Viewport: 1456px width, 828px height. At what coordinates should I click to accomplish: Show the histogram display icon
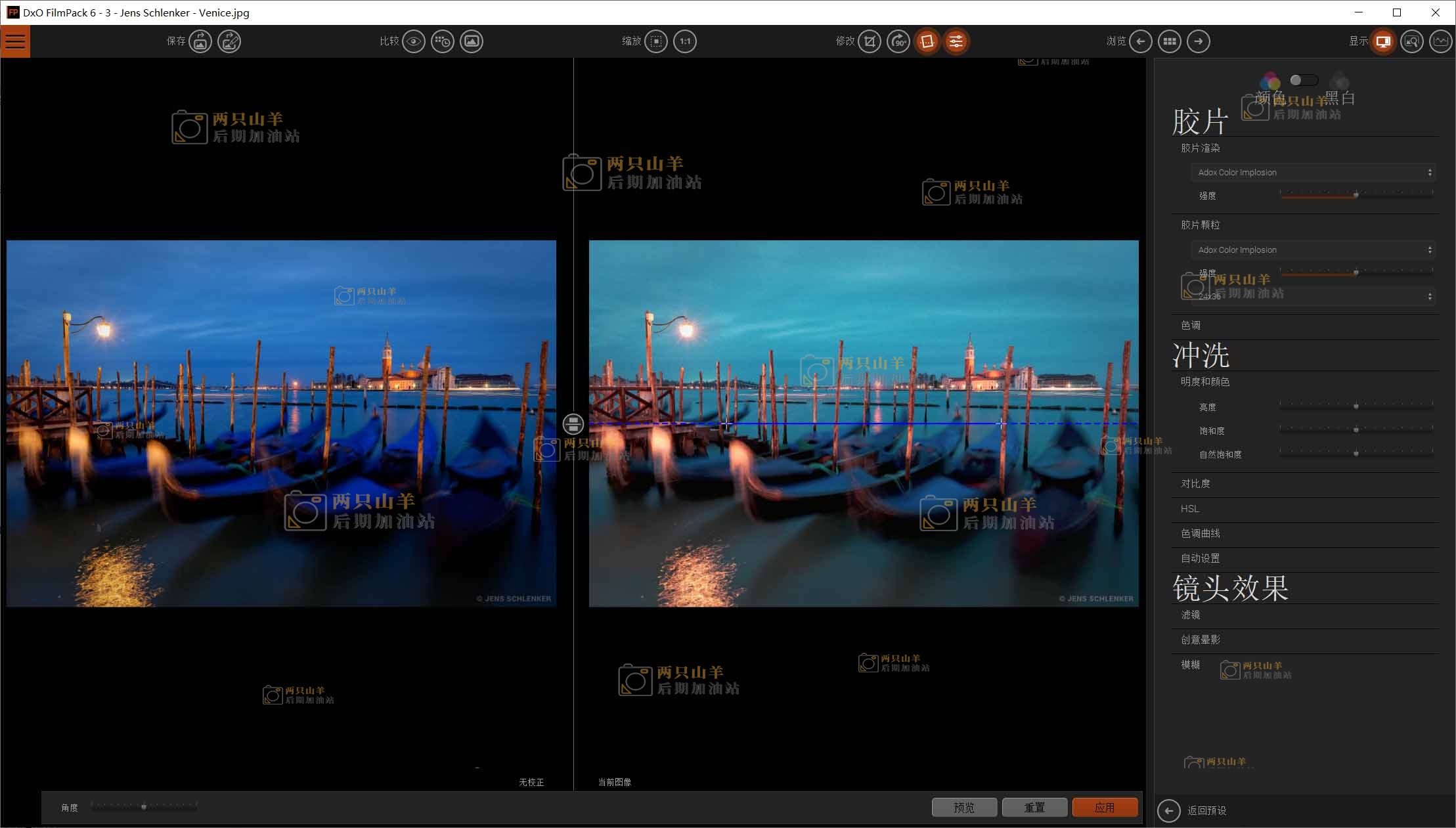(1441, 41)
